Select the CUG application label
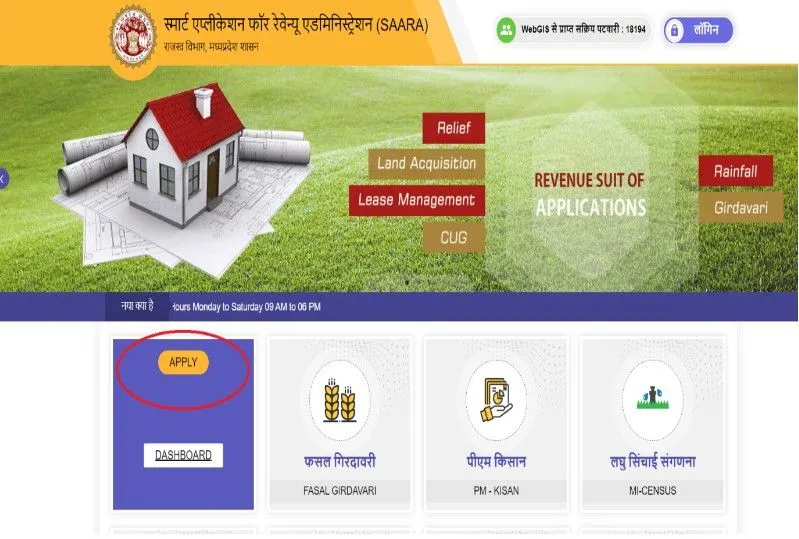The image size is (799, 539). [454, 237]
